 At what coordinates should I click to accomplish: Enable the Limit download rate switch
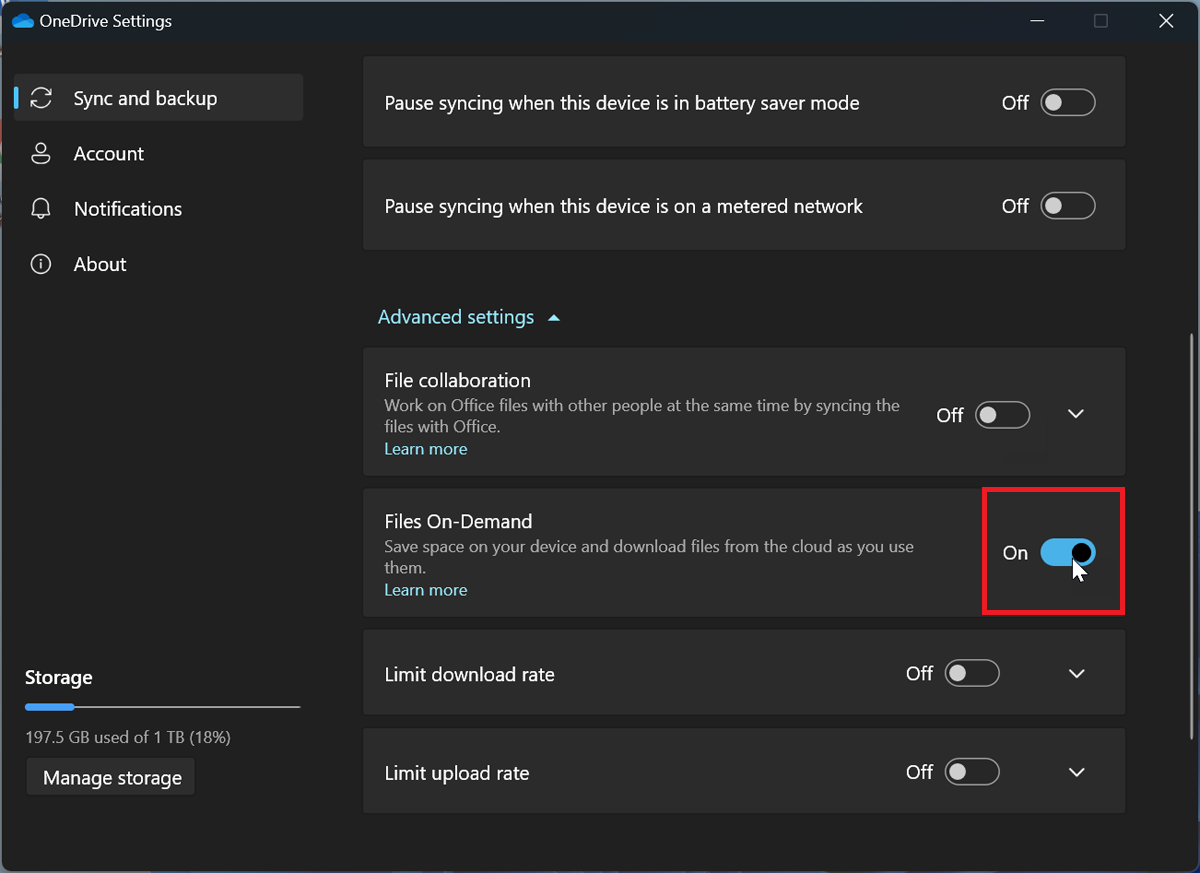coord(971,673)
